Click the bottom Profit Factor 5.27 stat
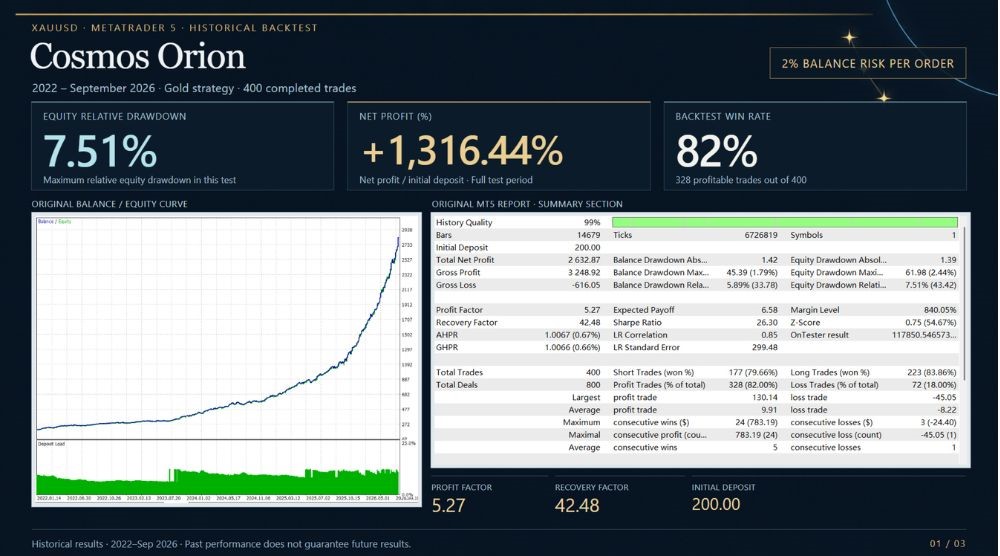The height and width of the screenshot is (556, 1000). (x=448, y=506)
